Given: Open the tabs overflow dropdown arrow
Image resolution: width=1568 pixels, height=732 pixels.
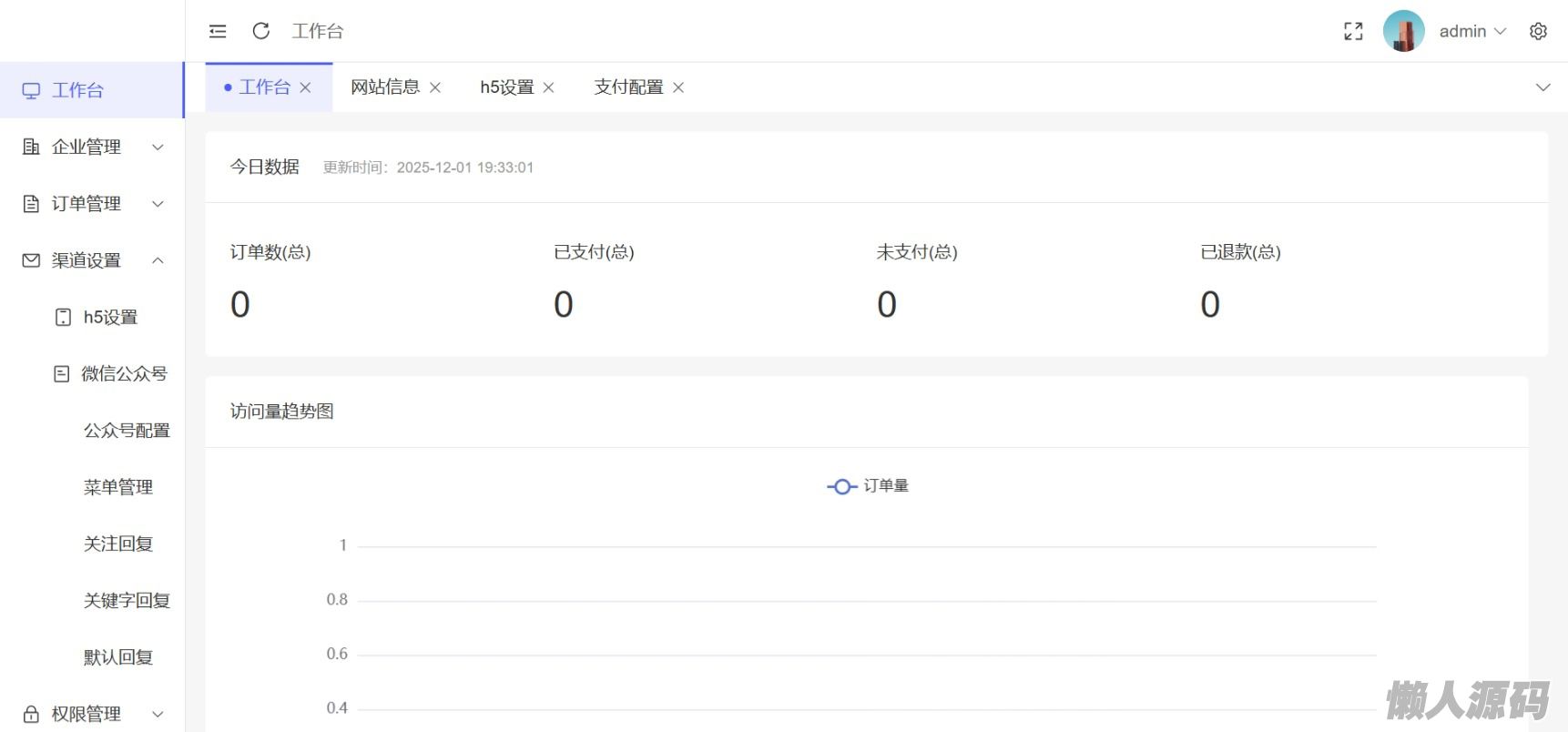Looking at the screenshot, I should [1543, 87].
